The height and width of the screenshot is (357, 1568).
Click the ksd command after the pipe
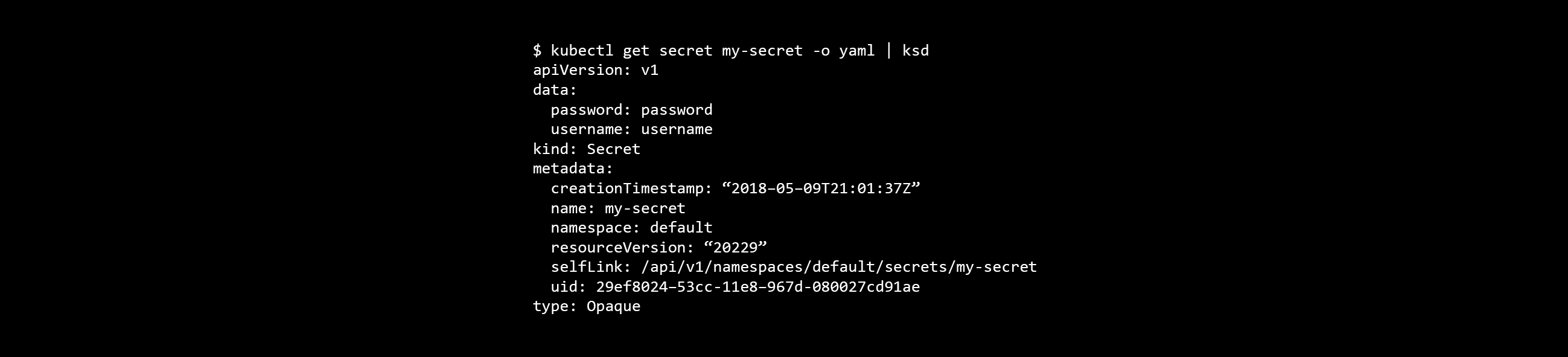pos(916,51)
